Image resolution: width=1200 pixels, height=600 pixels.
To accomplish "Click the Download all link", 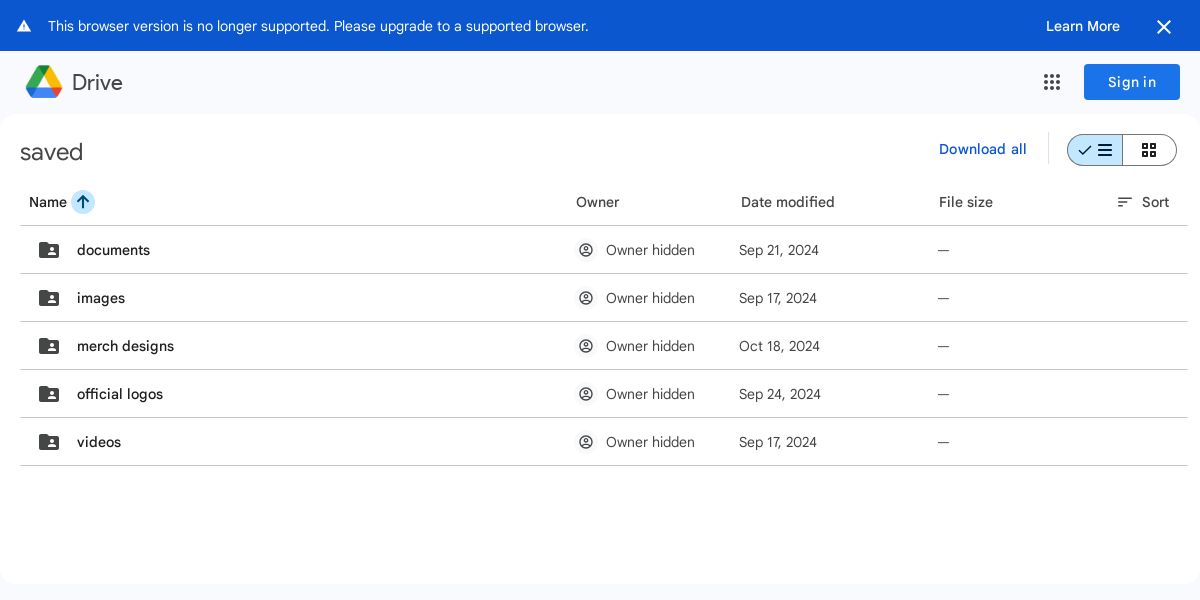I will 982,149.
